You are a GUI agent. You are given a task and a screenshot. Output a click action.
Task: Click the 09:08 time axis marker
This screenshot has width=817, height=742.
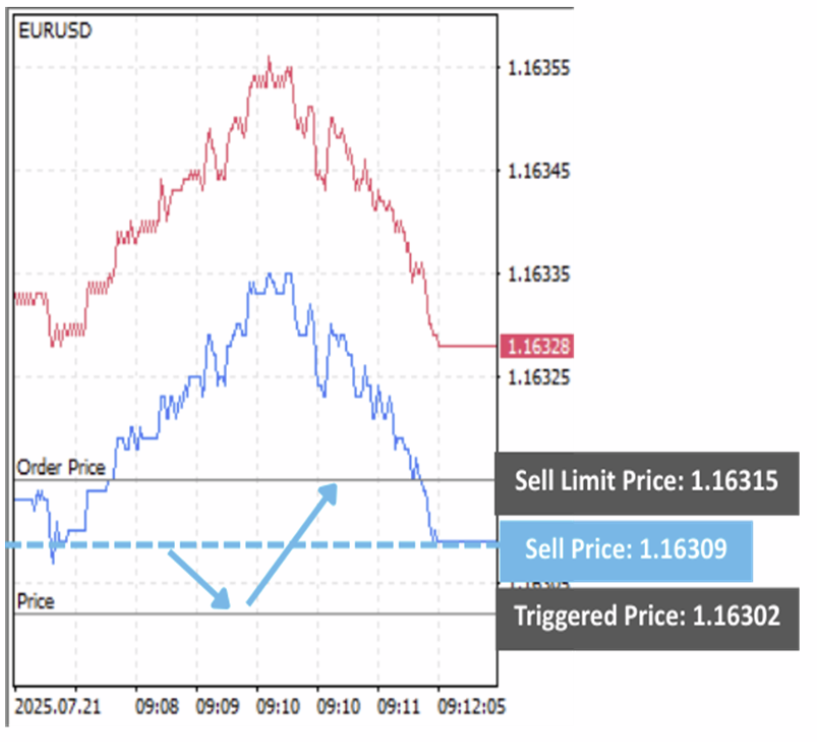[158, 706]
